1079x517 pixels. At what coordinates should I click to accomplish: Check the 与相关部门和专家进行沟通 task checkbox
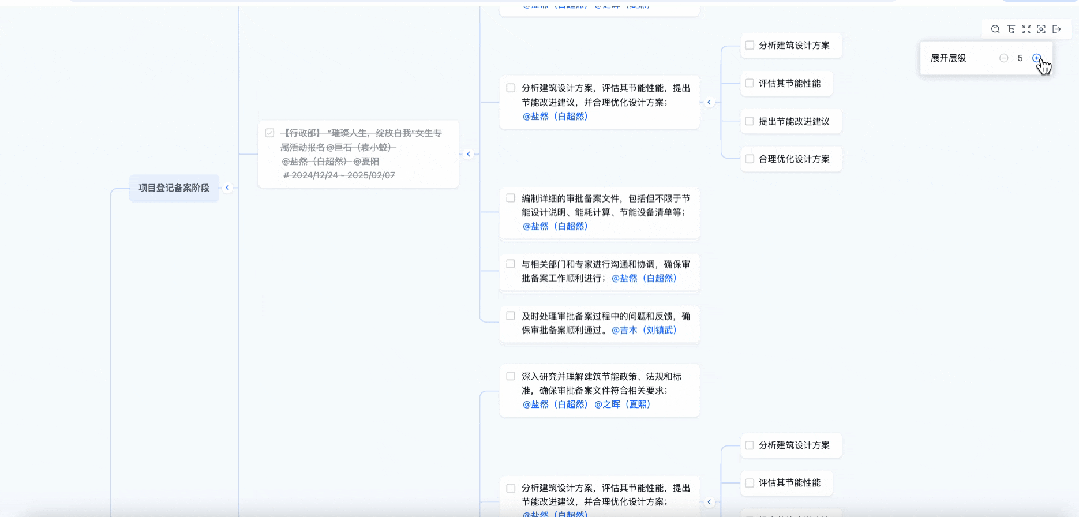[x=511, y=264]
